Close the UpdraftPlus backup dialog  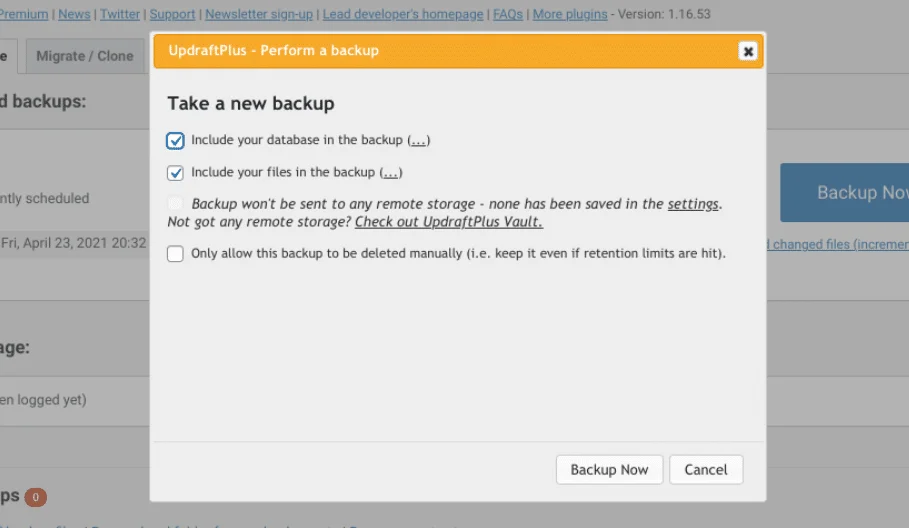click(x=747, y=51)
